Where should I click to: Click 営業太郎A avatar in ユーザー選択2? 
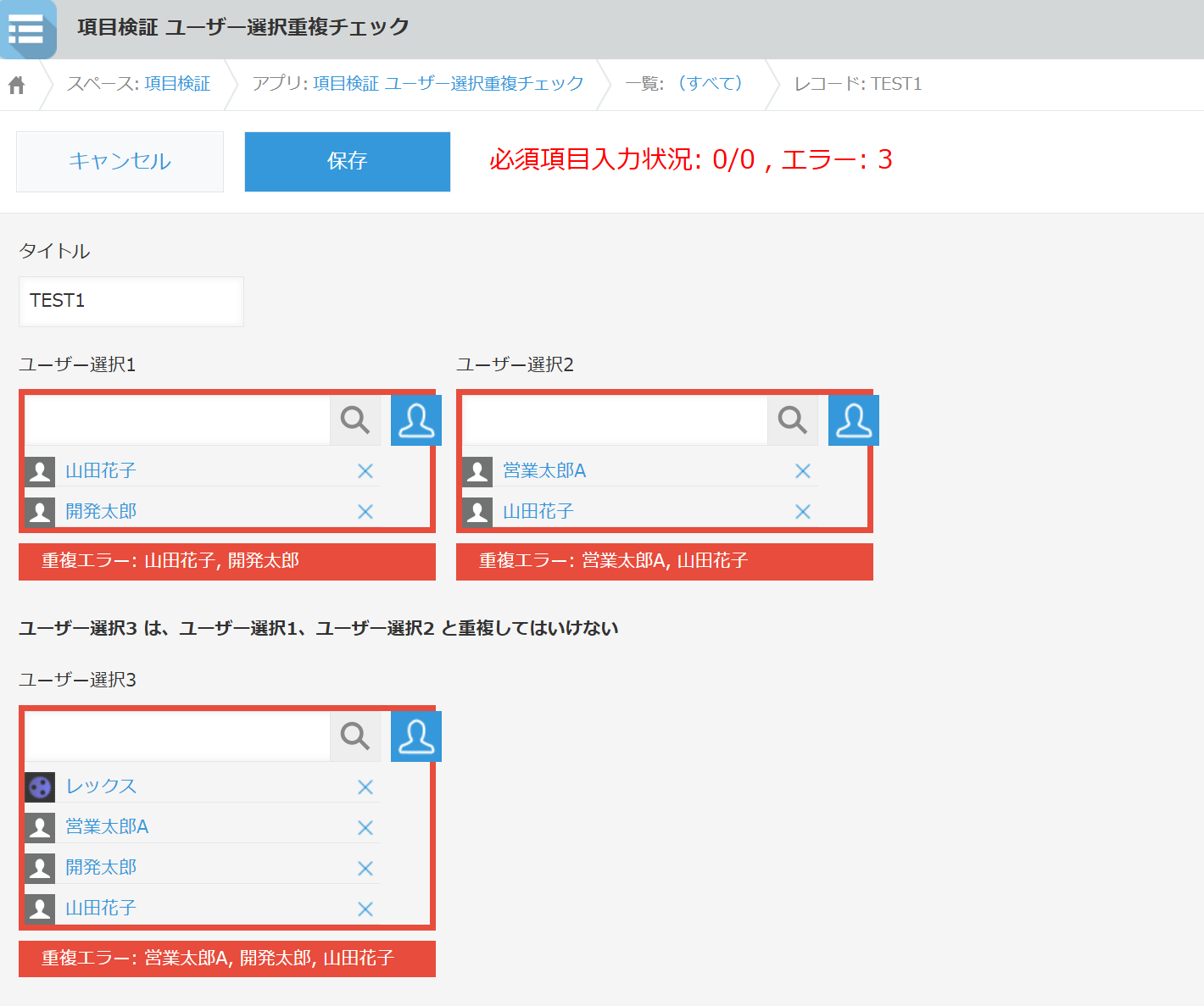(x=477, y=471)
